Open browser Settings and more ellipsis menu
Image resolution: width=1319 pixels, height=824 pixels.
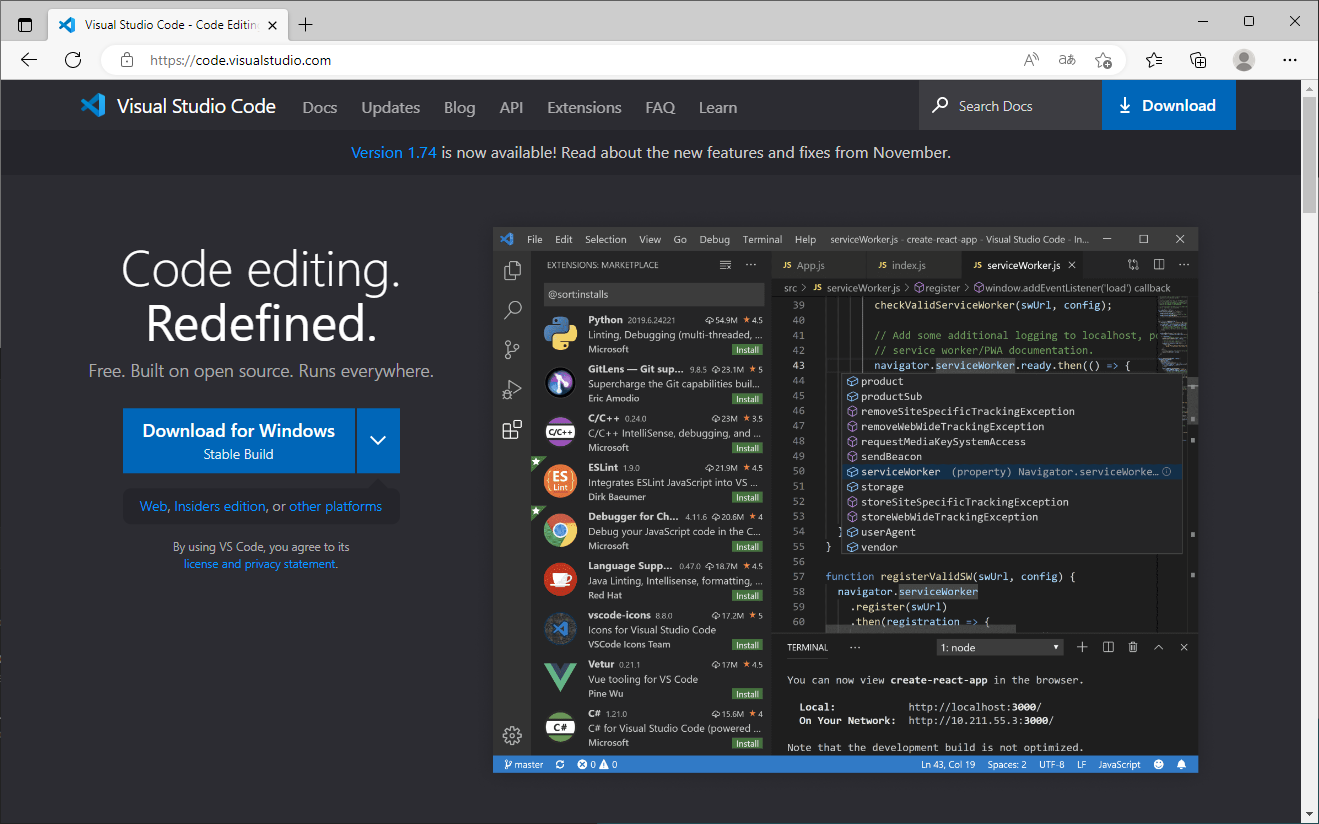tap(1289, 60)
